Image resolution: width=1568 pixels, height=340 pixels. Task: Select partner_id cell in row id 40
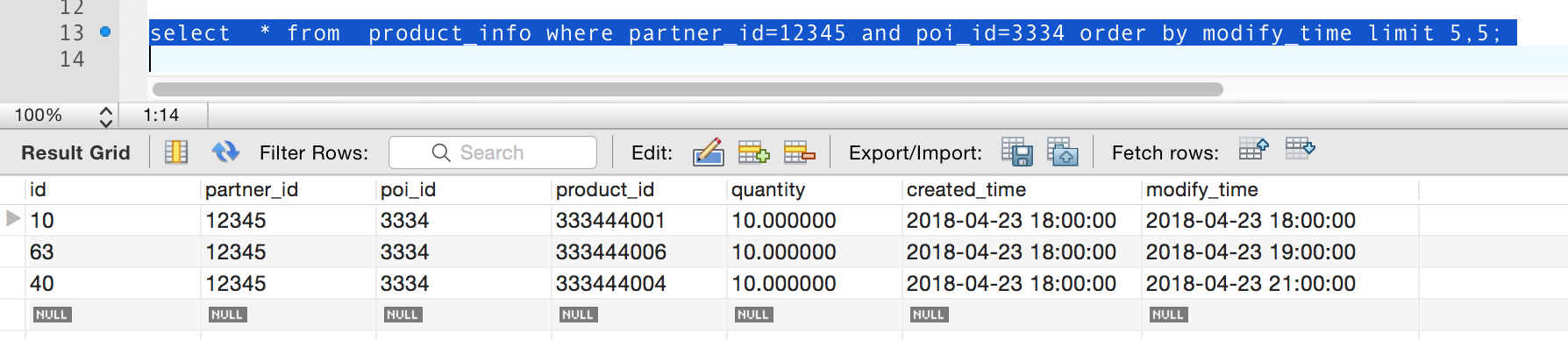tap(289, 284)
